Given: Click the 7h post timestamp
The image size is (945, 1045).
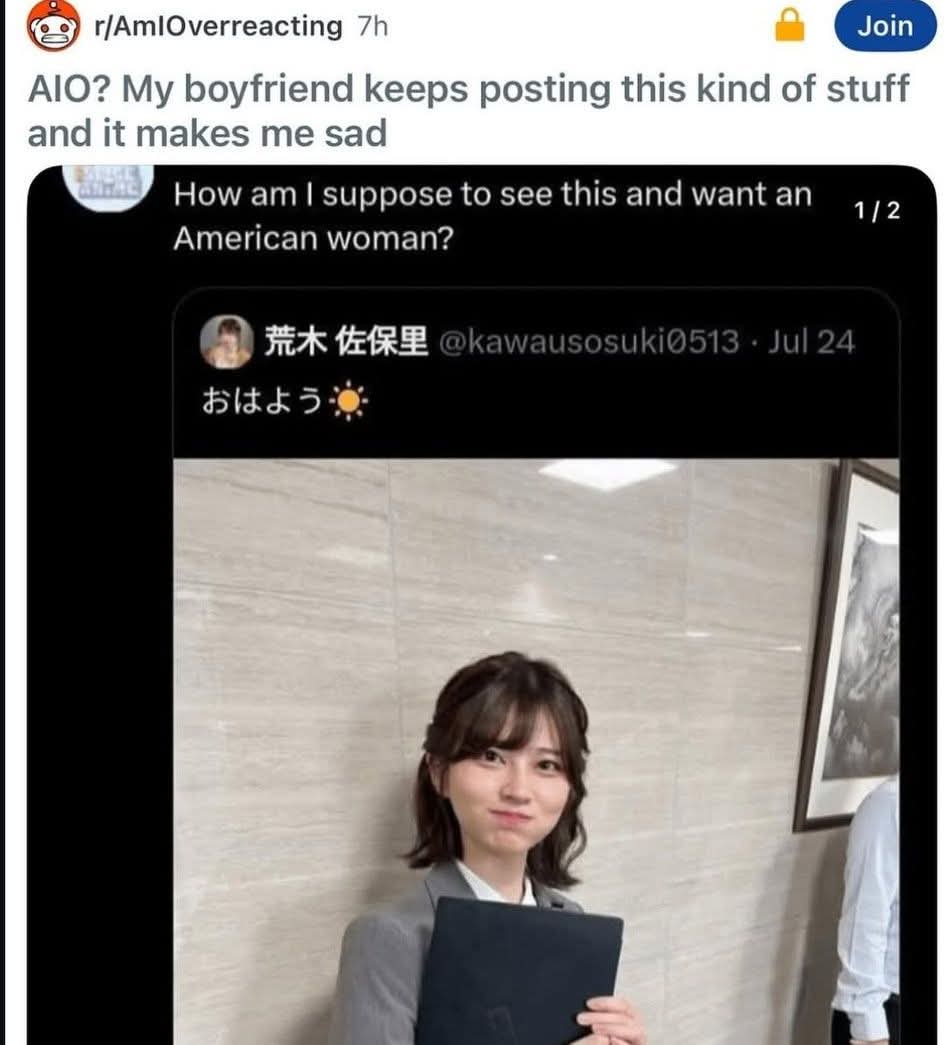Looking at the screenshot, I should click(373, 27).
